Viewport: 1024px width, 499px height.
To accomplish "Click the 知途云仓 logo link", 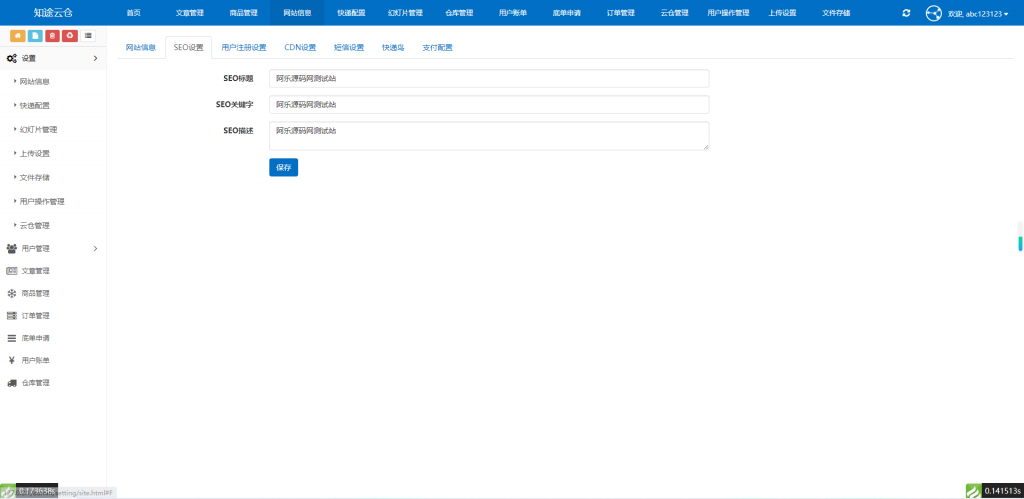I will (54, 13).
